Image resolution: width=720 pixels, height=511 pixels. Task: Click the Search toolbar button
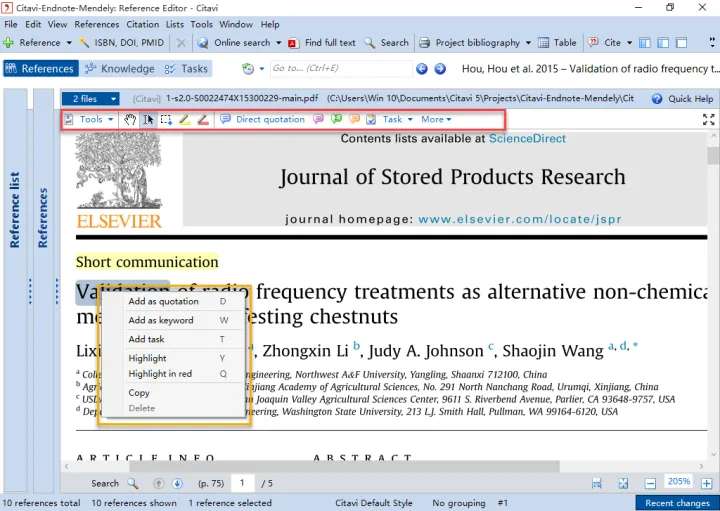387,43
